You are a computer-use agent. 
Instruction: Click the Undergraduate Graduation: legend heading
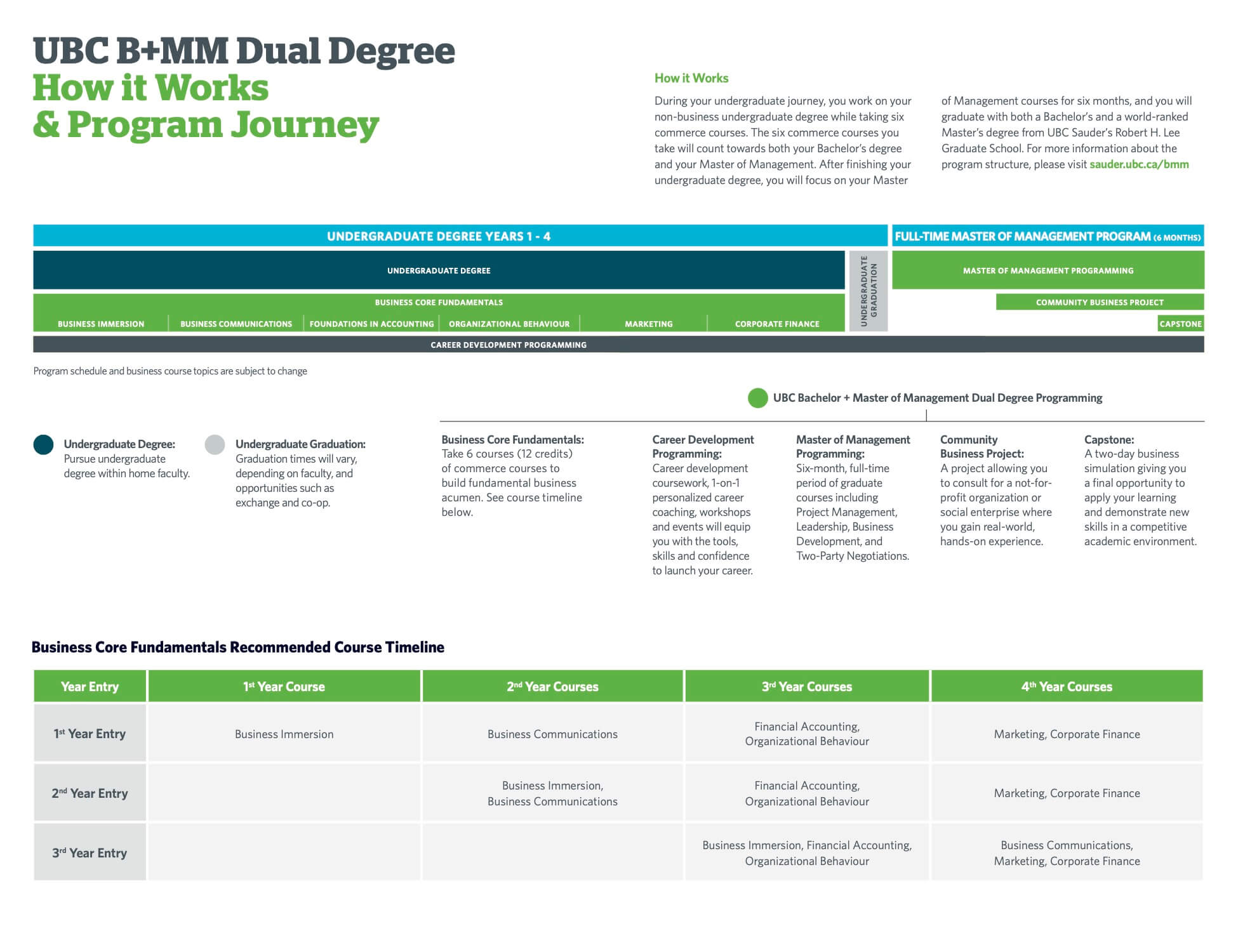300,444
